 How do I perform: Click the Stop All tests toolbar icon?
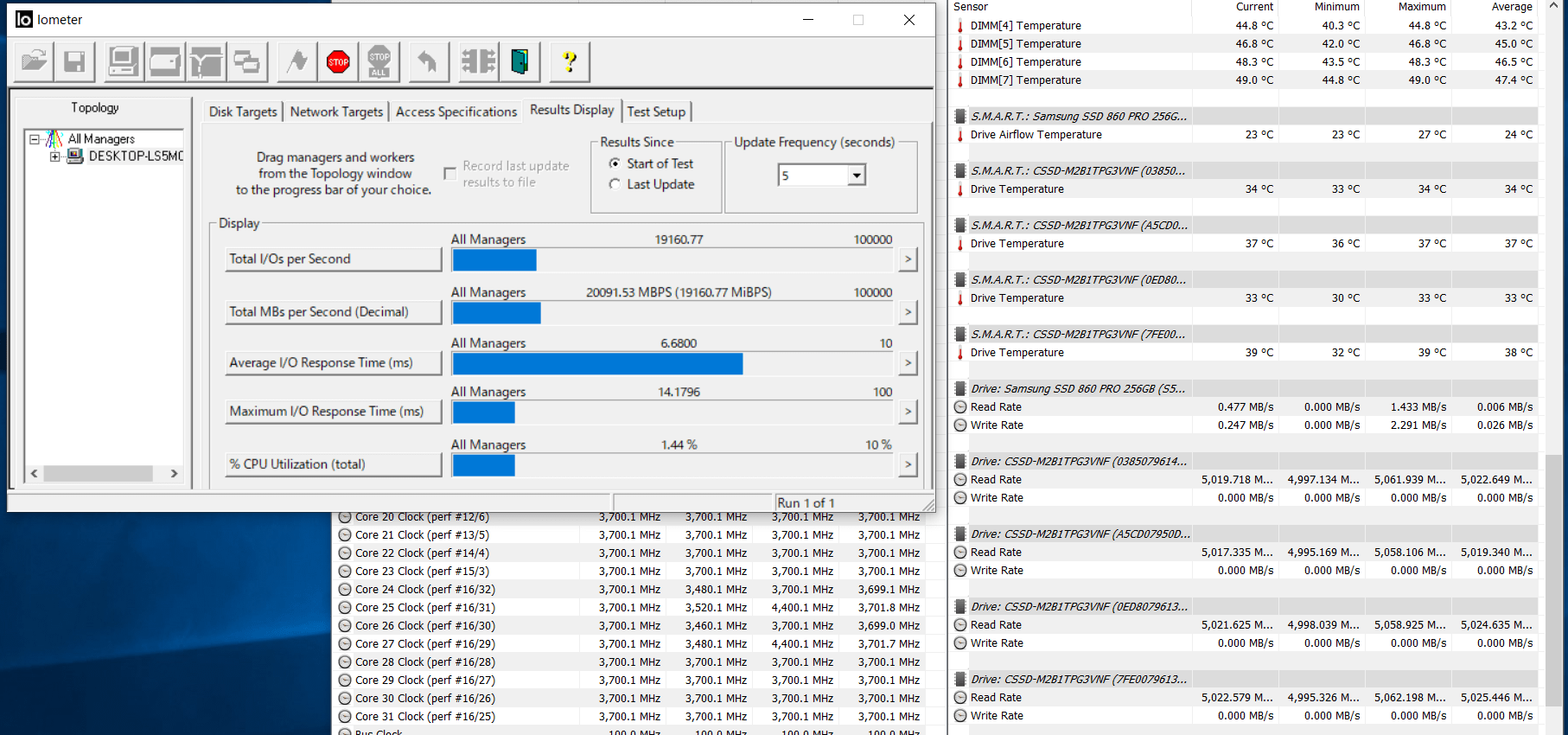[379, 61]
